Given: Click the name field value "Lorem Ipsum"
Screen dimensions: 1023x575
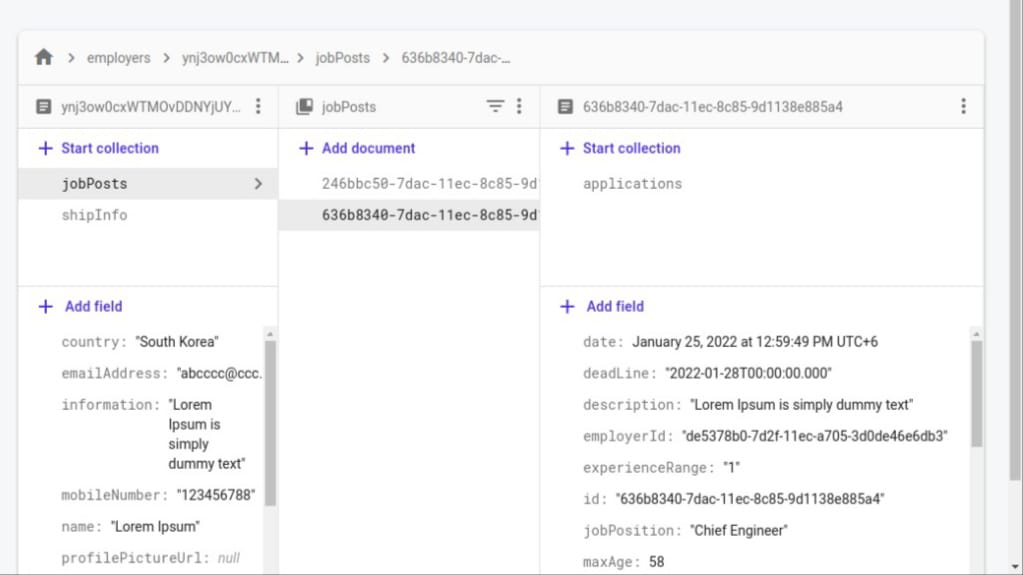Looking at the screenshot, I should coord(155,526).
